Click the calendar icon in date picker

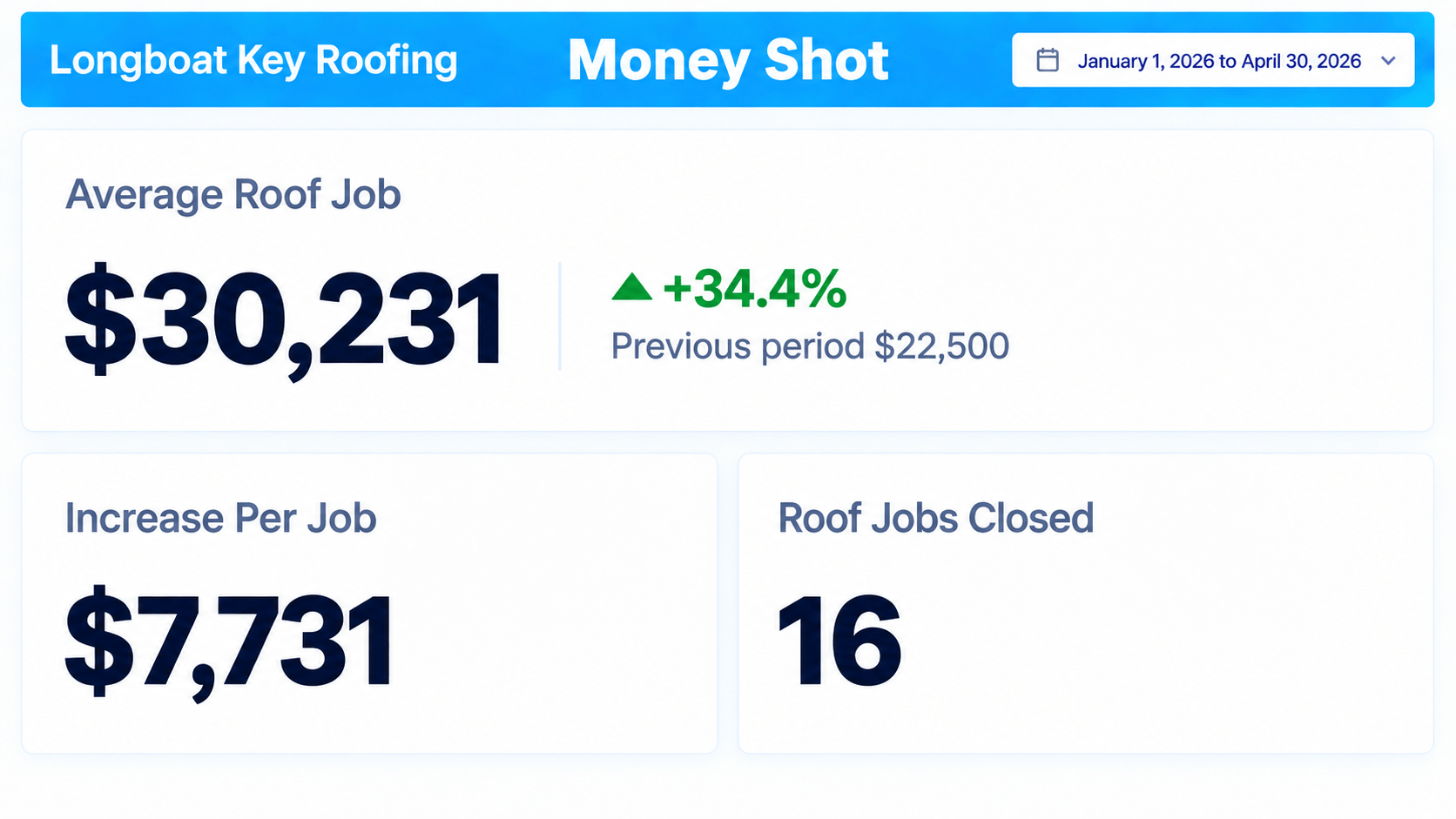[1048, 60]
